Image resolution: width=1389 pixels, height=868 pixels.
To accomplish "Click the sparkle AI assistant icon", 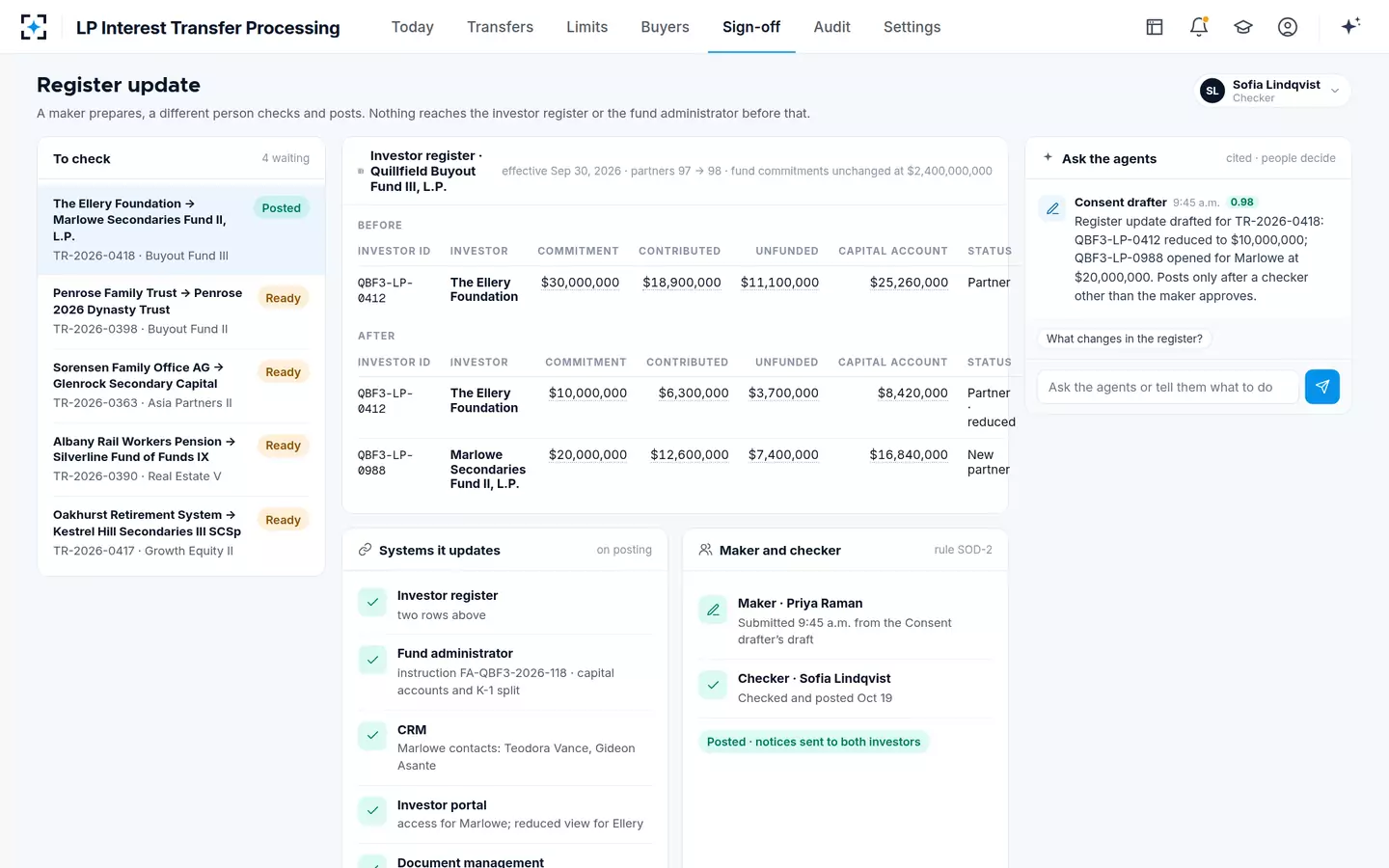I will tap(1350, 26).
